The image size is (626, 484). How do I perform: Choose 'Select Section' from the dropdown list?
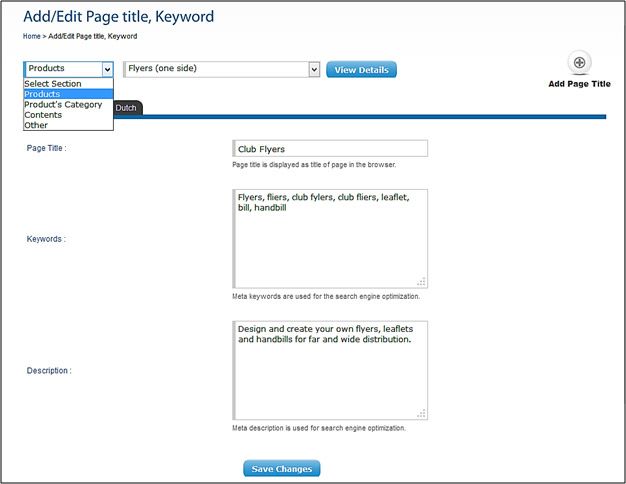tap(53, 84)
